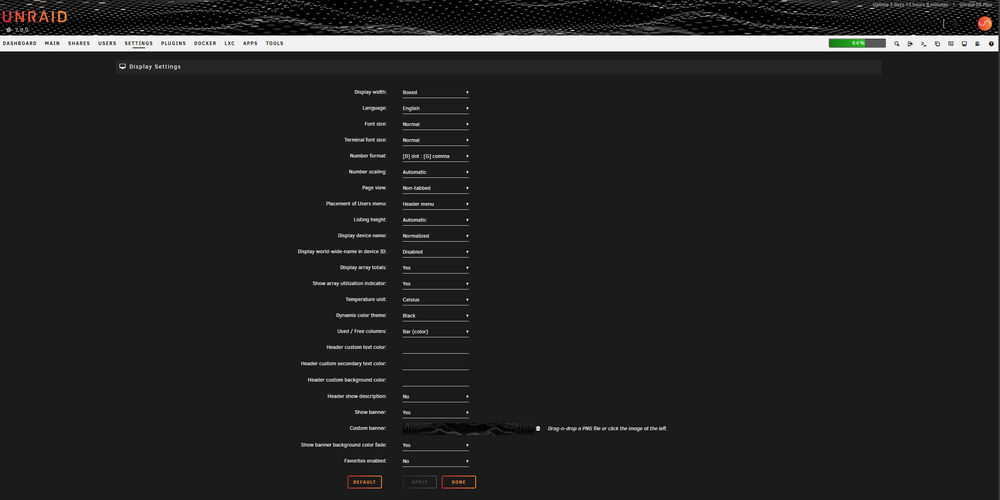Go to the Main menu
Viewport: 1000px width, 500px height.
[52, 43]
